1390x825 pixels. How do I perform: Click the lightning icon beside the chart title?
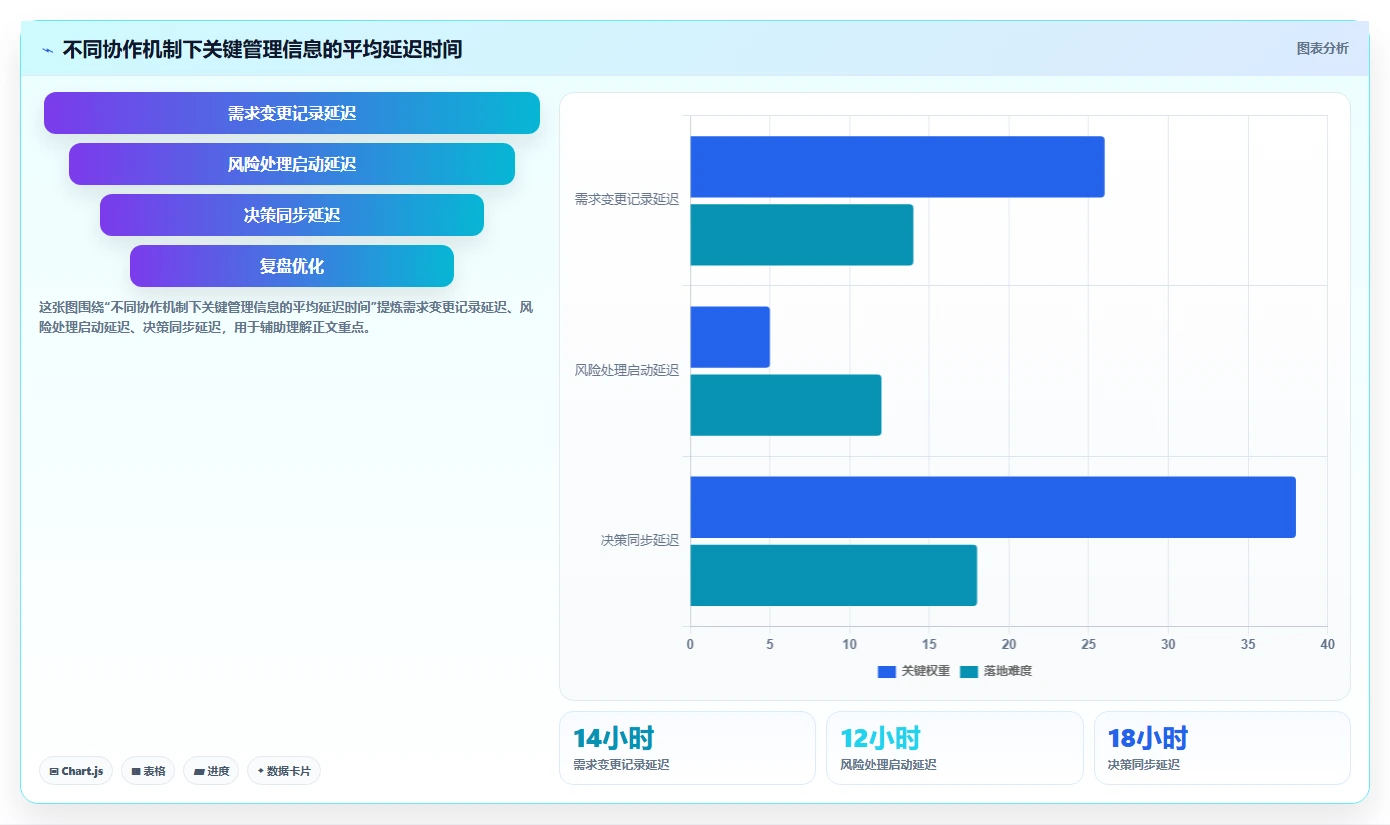point(47,50)
